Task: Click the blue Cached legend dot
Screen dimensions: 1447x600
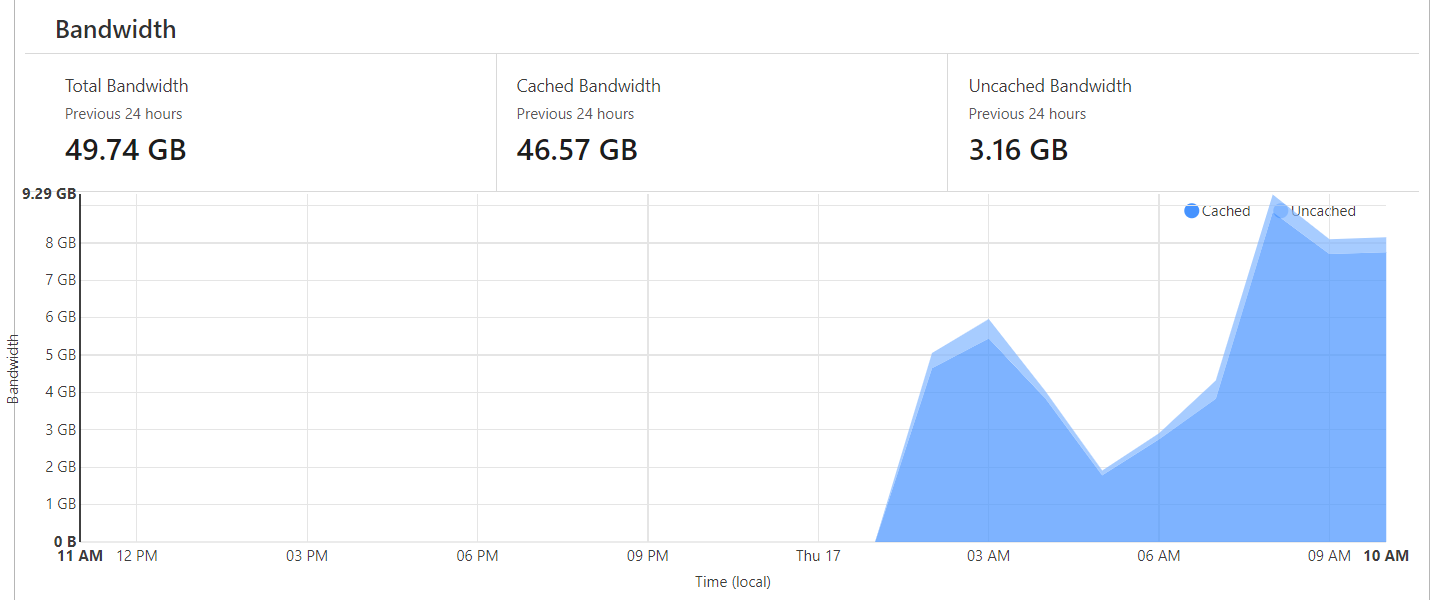Action: [x=1191, y=211]
